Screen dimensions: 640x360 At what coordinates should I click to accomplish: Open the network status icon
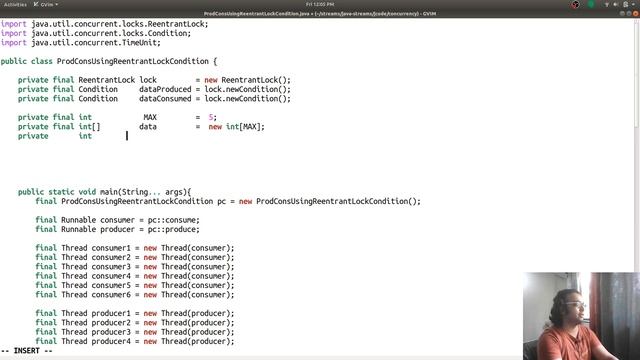(x=607, y=4)
